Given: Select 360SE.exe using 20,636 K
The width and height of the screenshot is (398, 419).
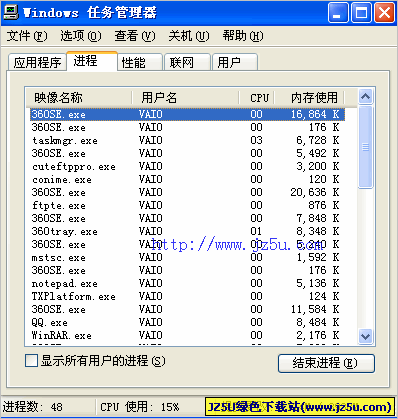Looking at the screenshot, I should tap(187, 192).
